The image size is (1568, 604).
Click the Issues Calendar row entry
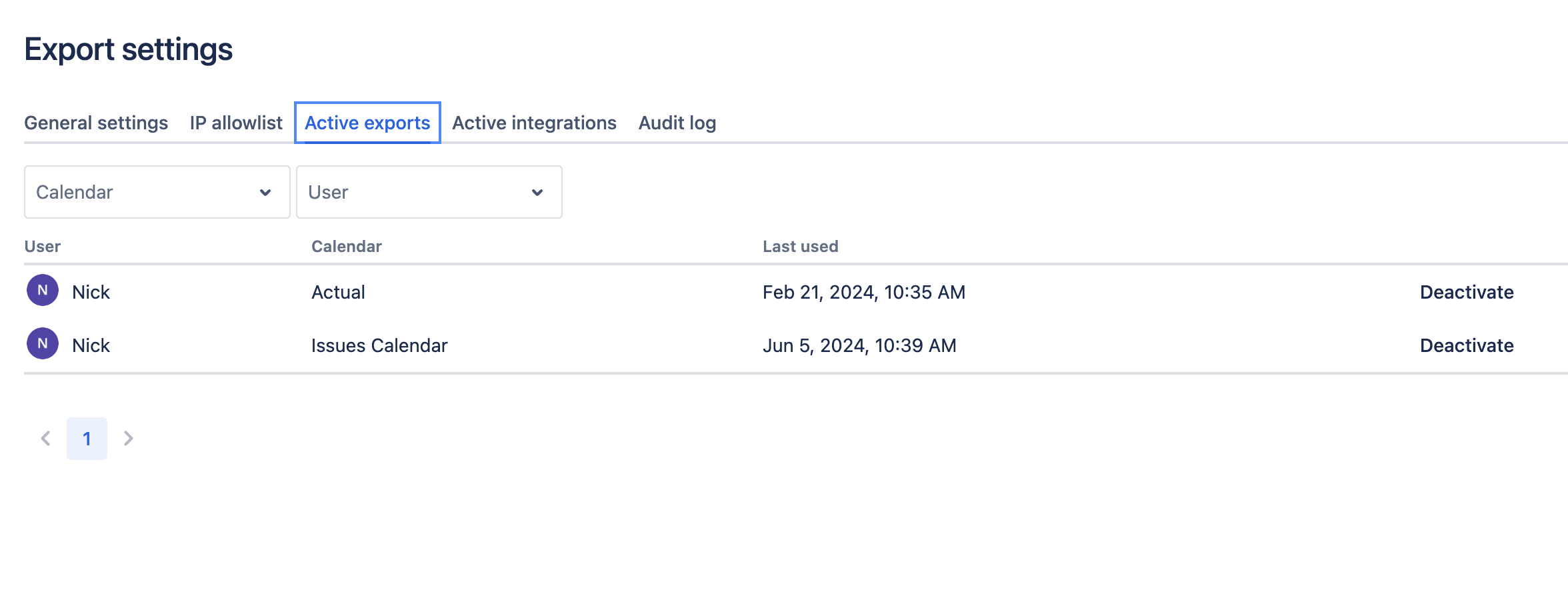(379, 345)
